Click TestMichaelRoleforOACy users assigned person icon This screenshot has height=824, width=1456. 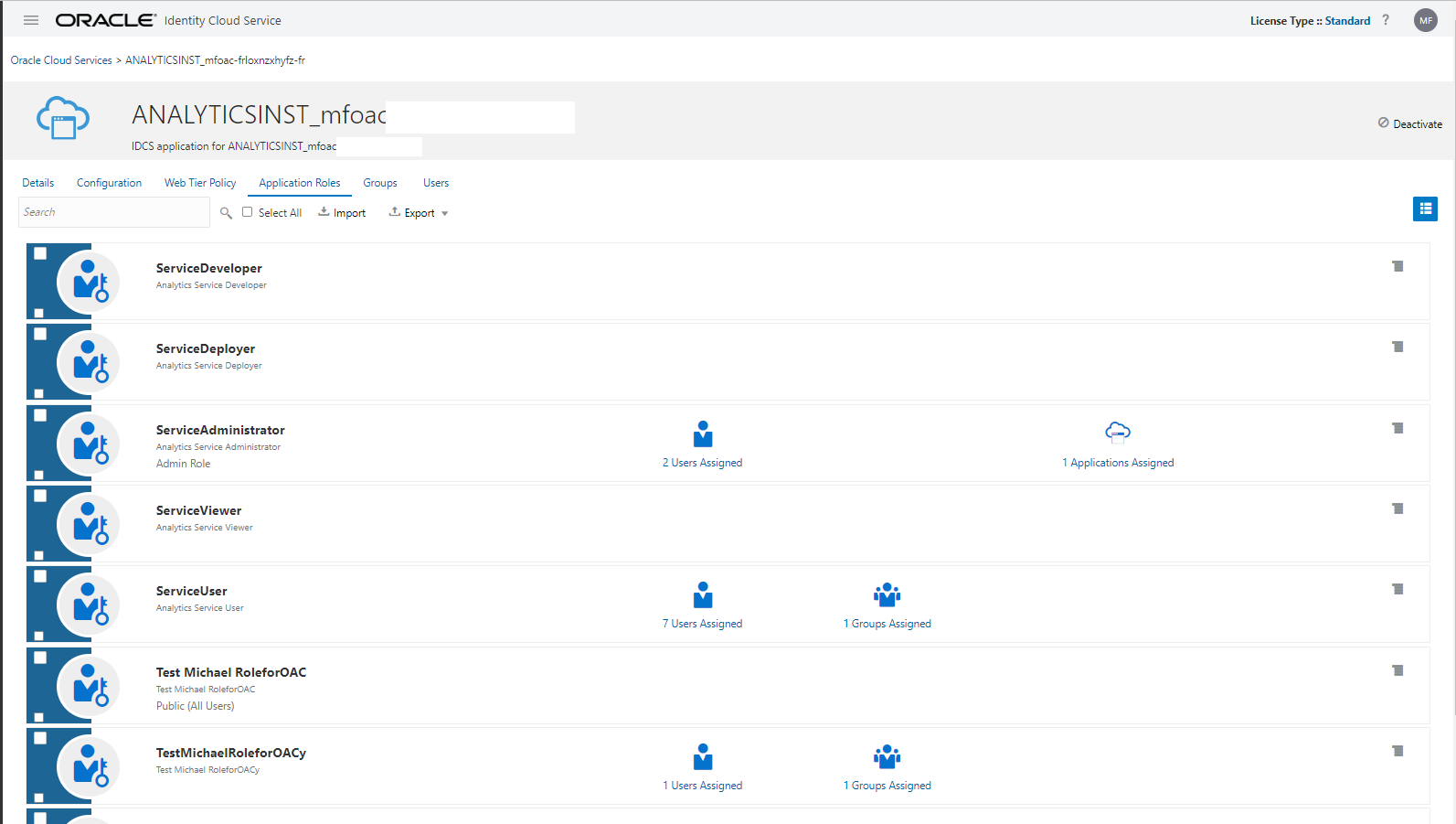click(x=703, y=756)
